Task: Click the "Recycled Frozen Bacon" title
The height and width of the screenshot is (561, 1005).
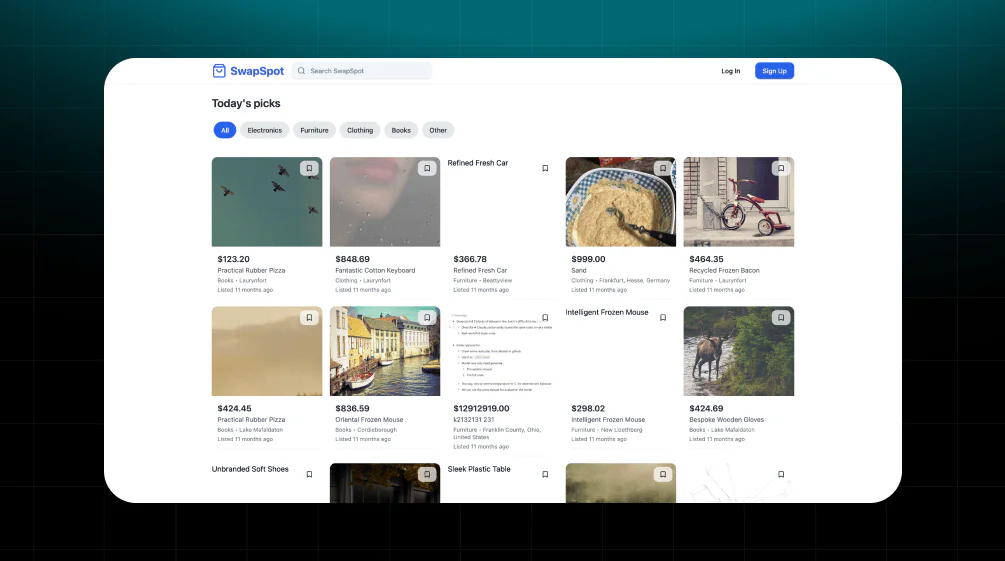Action: click(x=724, y=271)
